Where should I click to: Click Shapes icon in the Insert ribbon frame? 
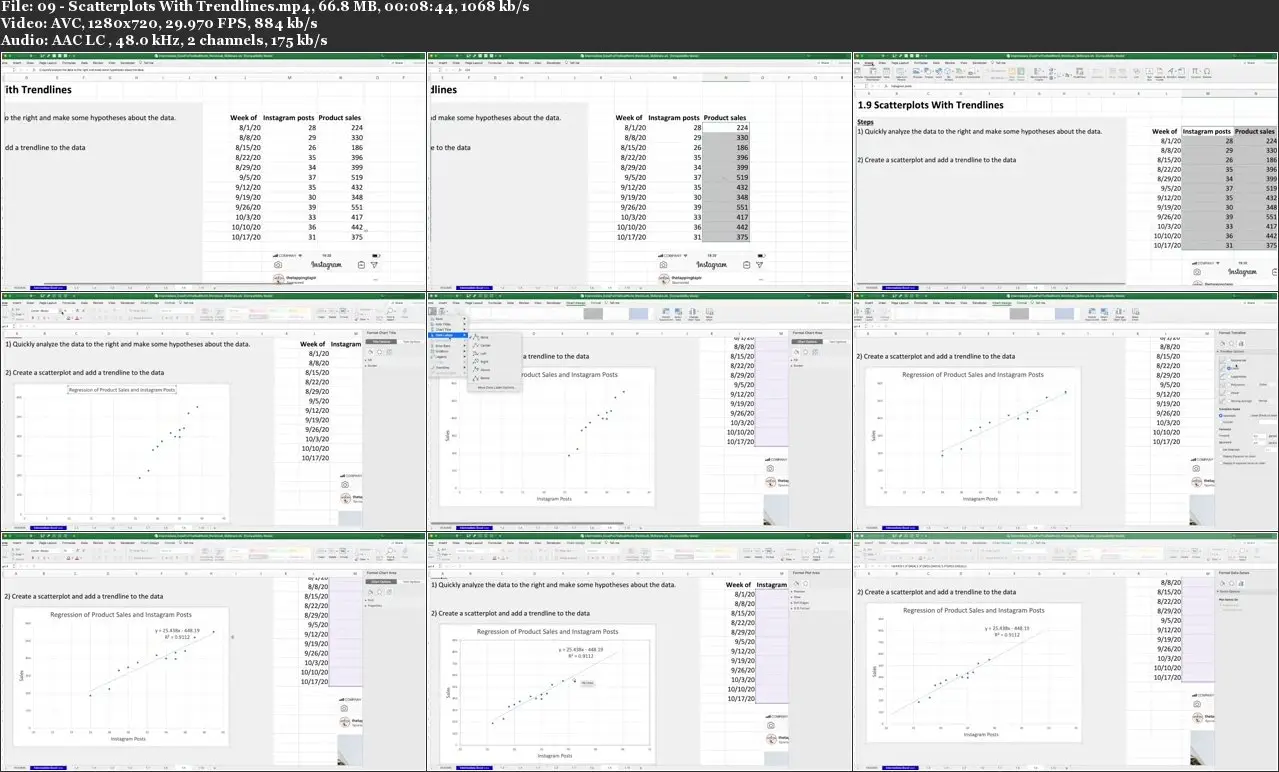click(928, 72)
